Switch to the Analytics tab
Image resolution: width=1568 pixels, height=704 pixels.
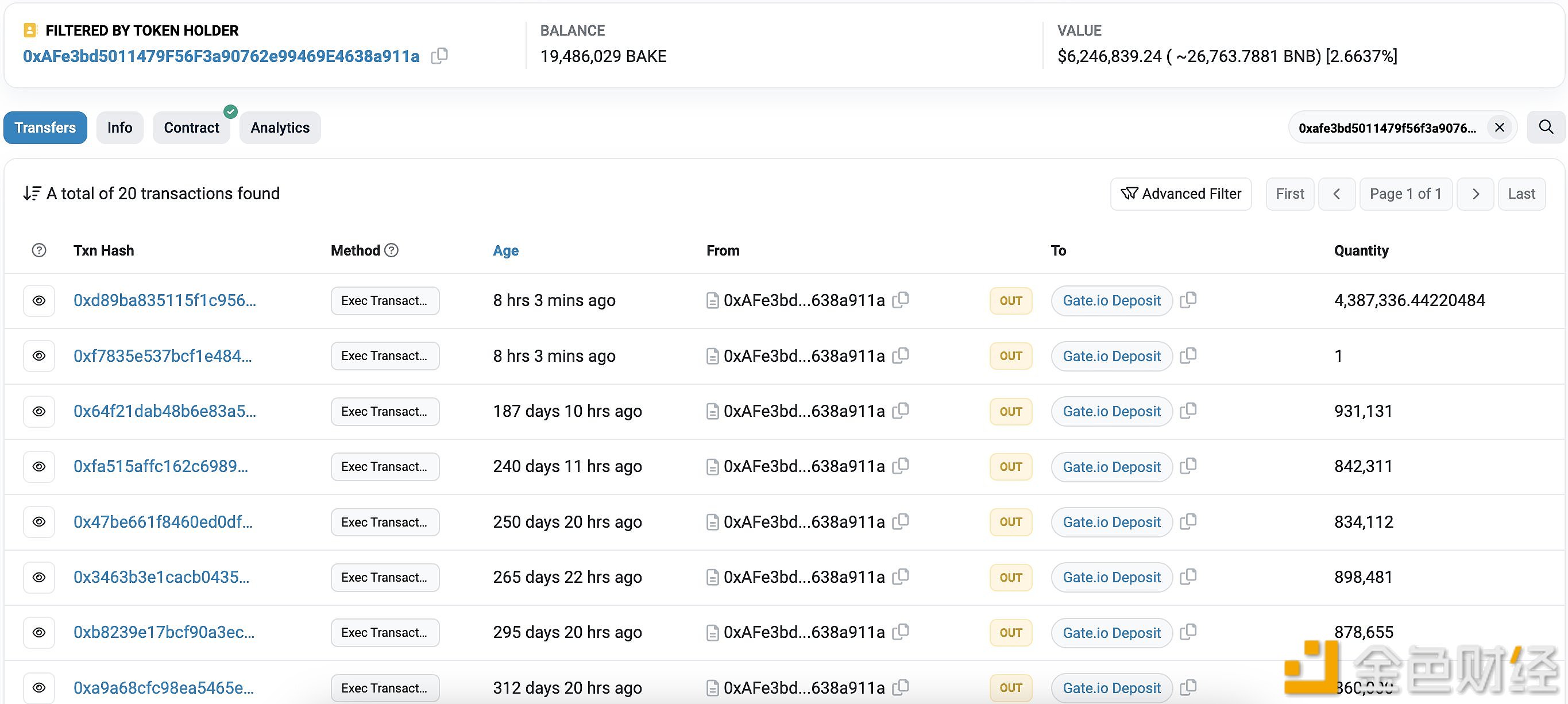[280, 128]
